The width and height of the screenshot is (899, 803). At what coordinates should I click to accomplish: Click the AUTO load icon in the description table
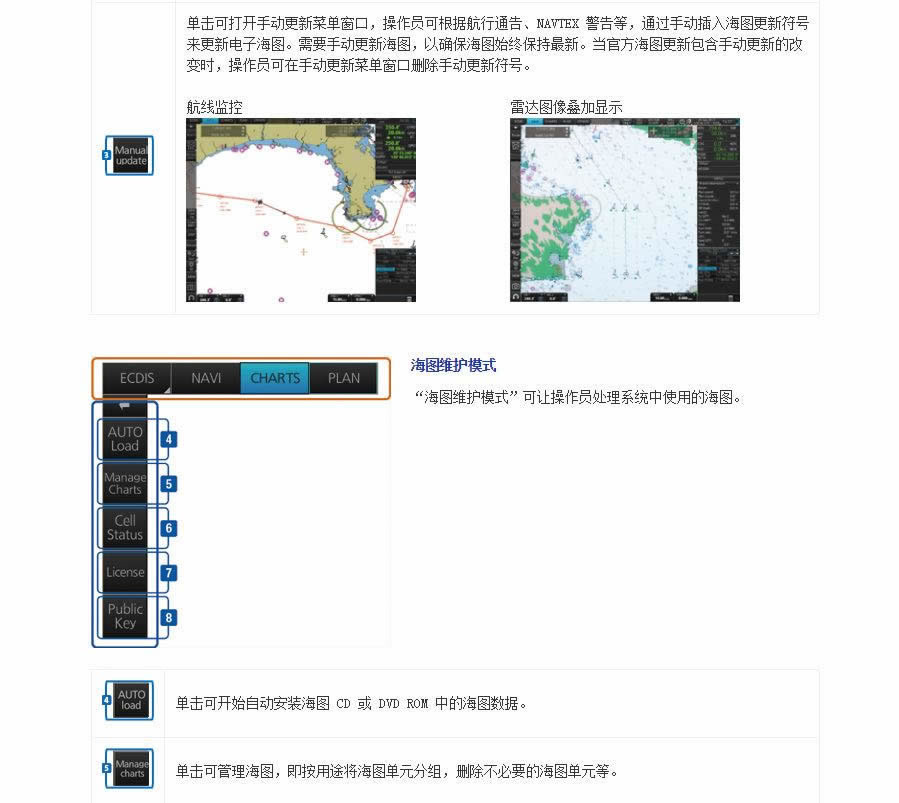tap(131, 700)
